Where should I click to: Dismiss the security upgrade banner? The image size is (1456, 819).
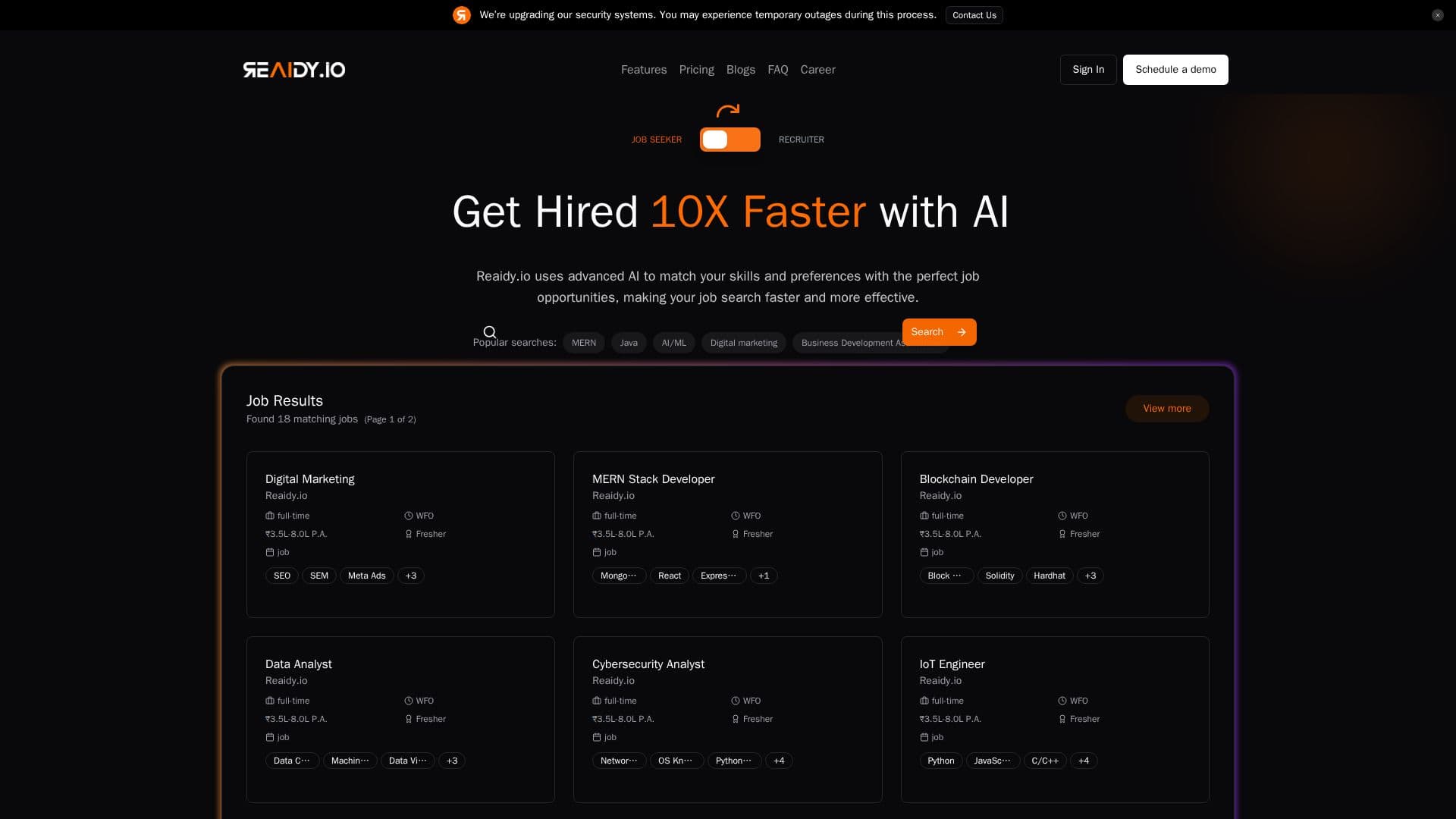(x=1438, y=15)
